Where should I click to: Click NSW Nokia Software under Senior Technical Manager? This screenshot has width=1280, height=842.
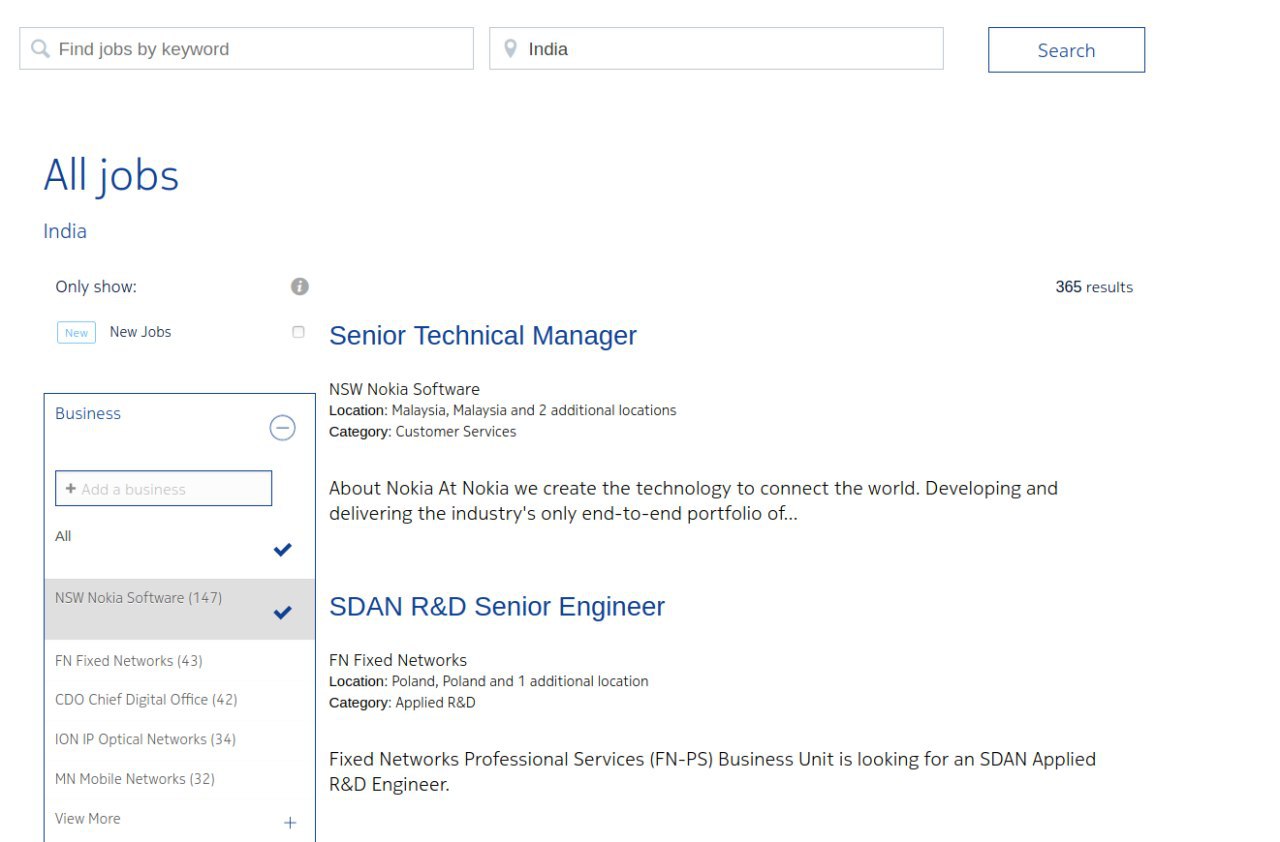(404, 389)
